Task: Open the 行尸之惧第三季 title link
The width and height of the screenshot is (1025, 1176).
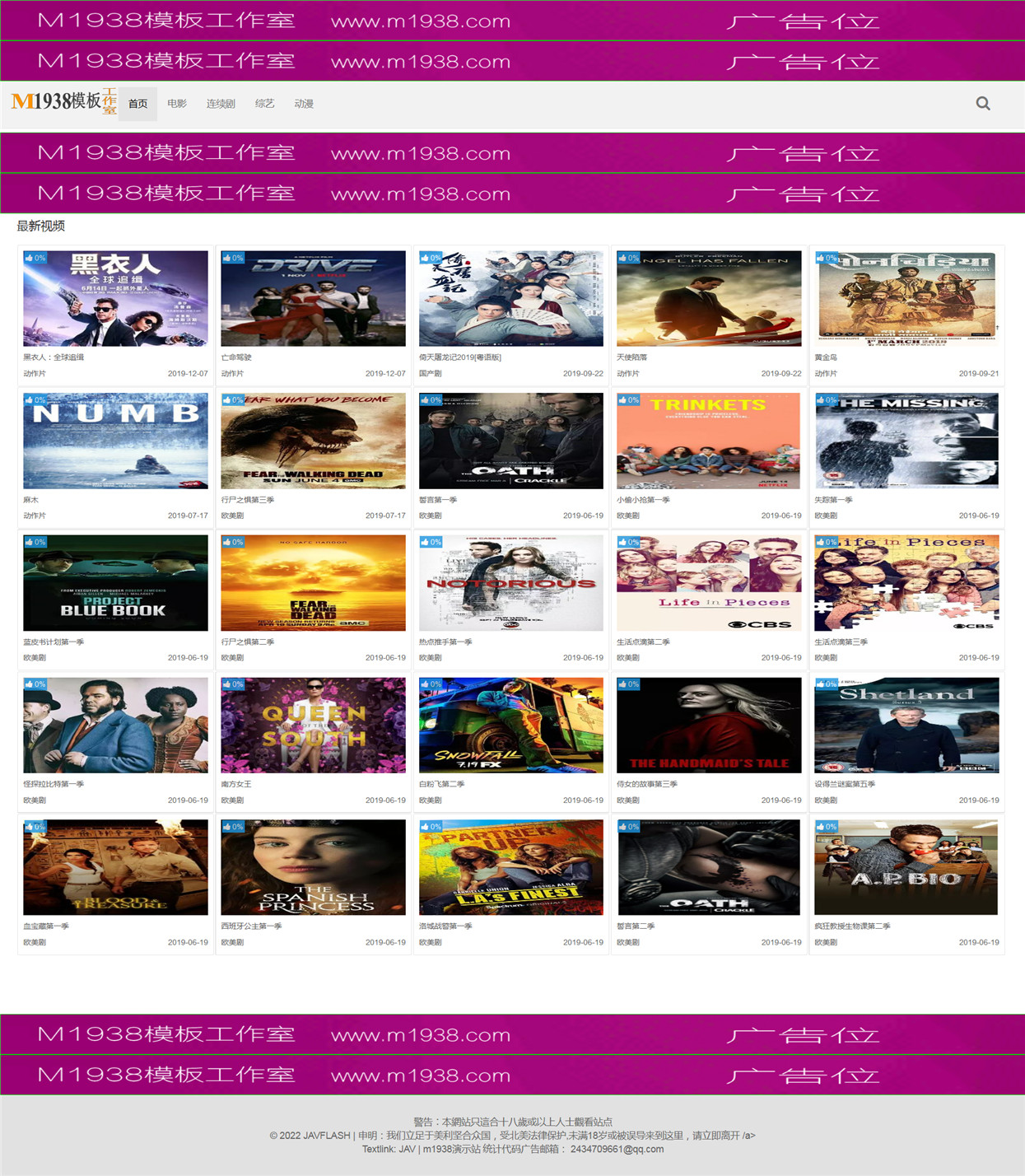Action: tap(248, 500)
